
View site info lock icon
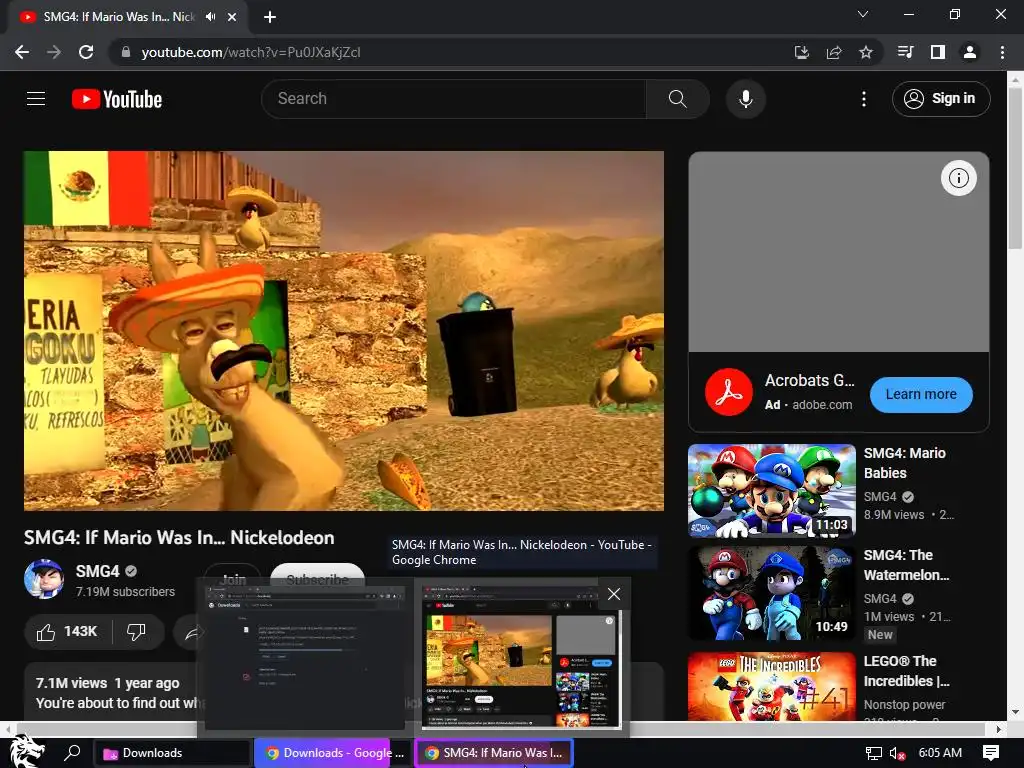(x=126, y=52)
